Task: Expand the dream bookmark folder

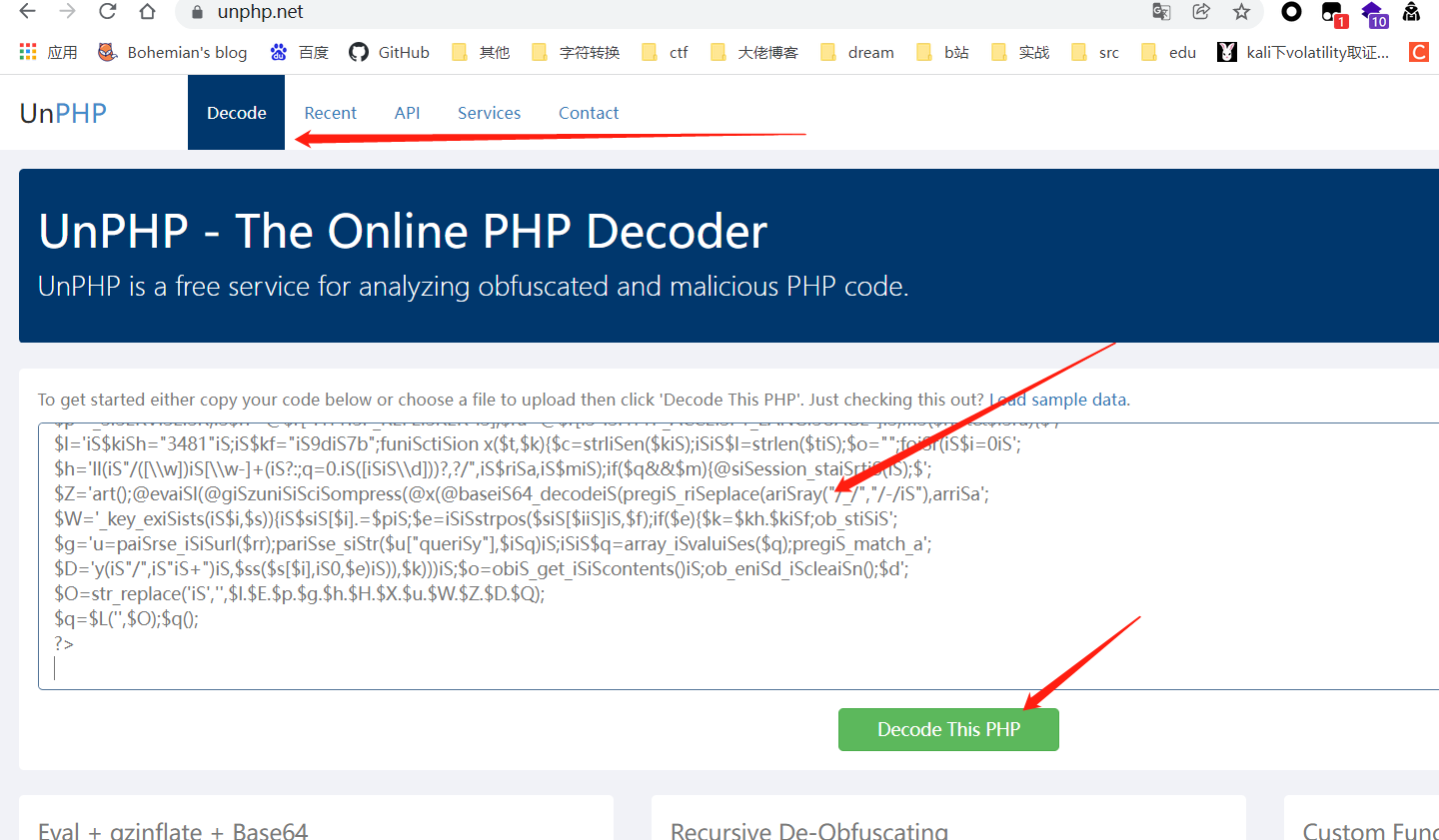Action: (x=857, y=52)
